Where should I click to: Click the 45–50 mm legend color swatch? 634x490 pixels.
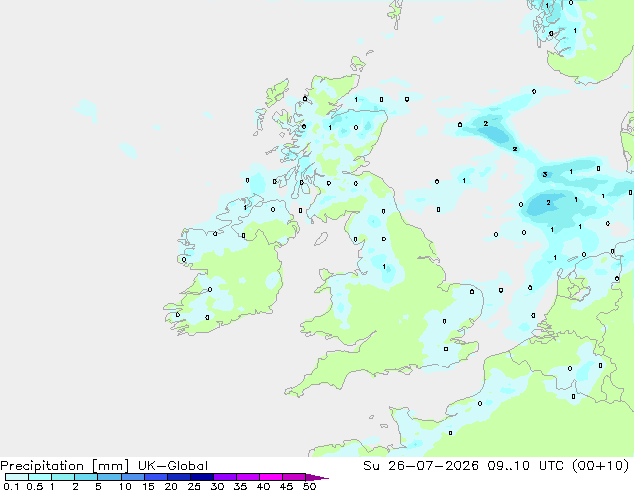(x=294, y=477)
